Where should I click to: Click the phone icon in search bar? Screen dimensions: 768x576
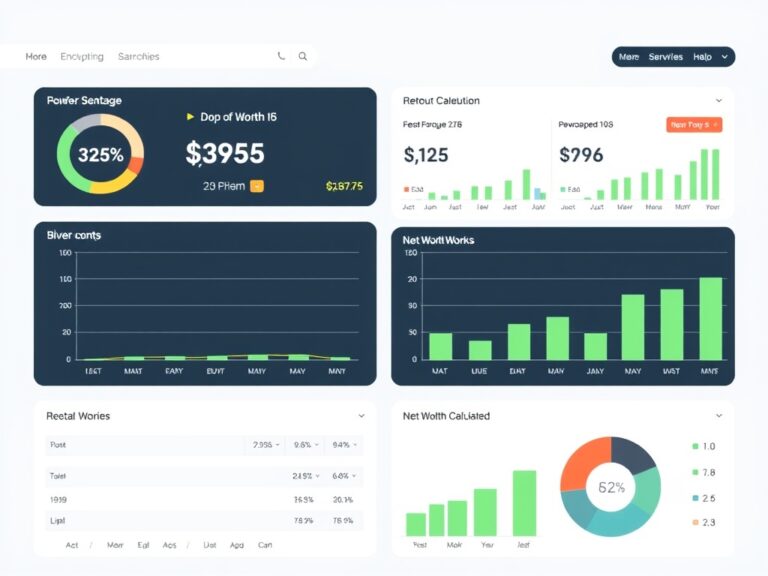[x=281, y=56]
